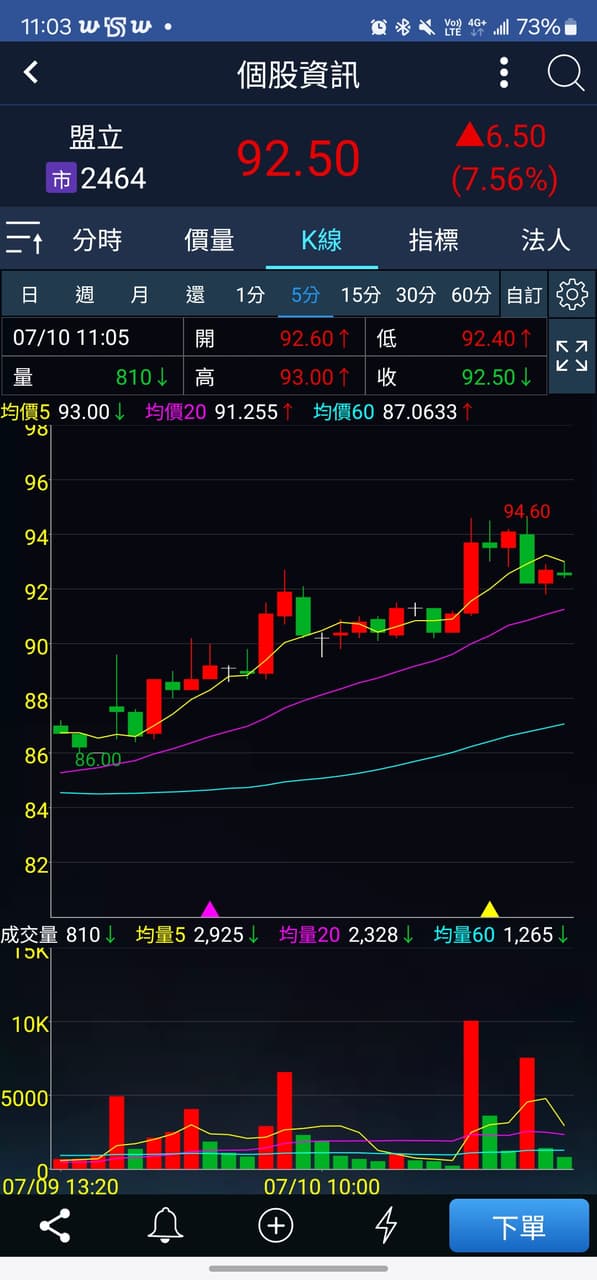The height and width of the screenshot is (1280, 597).
Task: Select the magenta triangle marker on chart
Action: pyautogui.click(x=210, y=909)
